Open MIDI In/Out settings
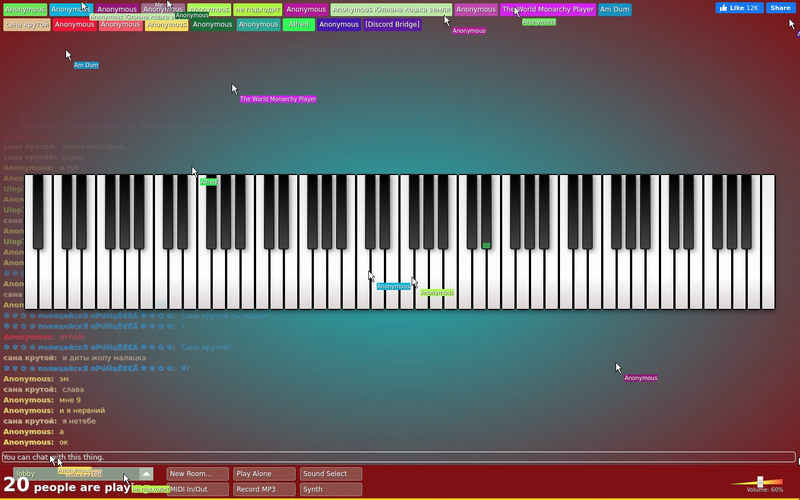The width and height of the screenshot is (800, 500). click(197, 489)
